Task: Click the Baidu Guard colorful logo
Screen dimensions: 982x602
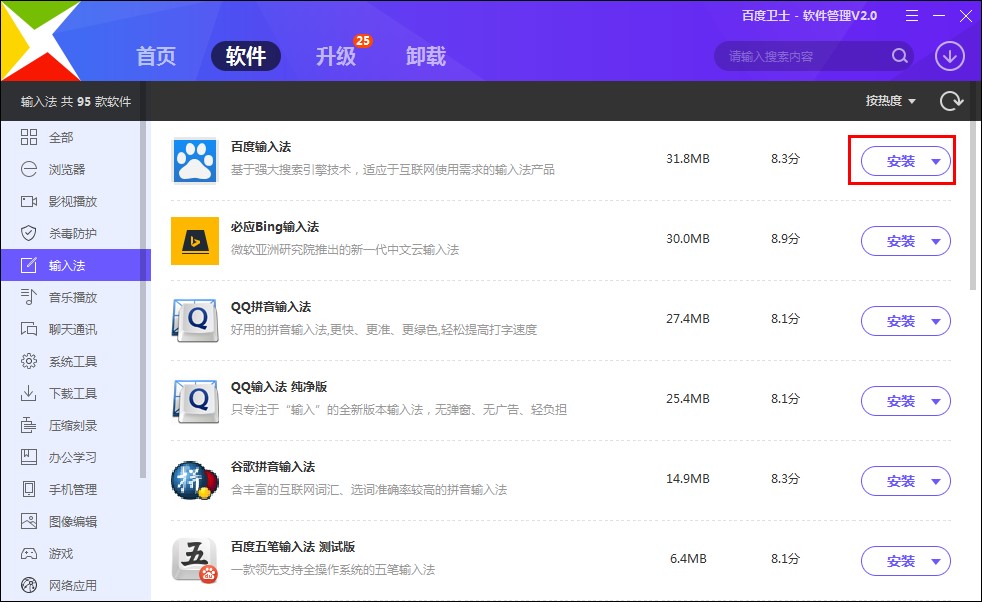Action: (40, 40)
